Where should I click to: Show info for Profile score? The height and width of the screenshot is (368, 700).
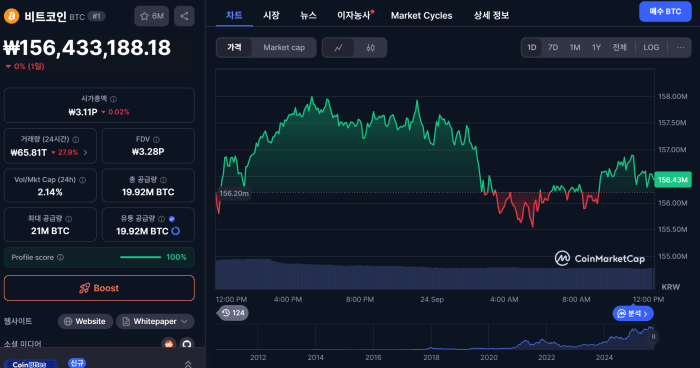tap(60, 257)
